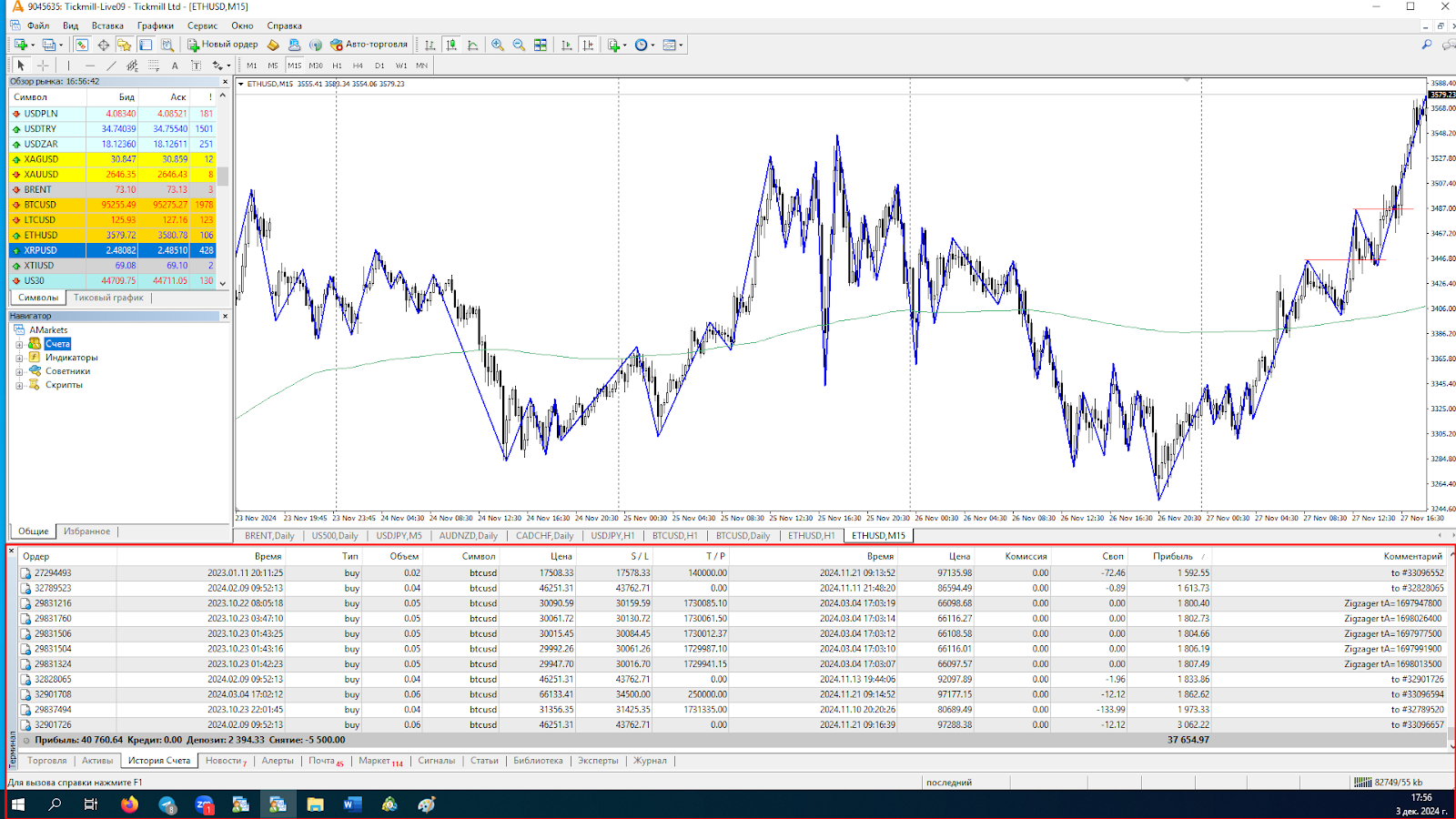Image resolution: width=1456 pixels, height=819 pixels.
Task: Open the BTCUSD,Daily chart tab
Action: (743, 536)
